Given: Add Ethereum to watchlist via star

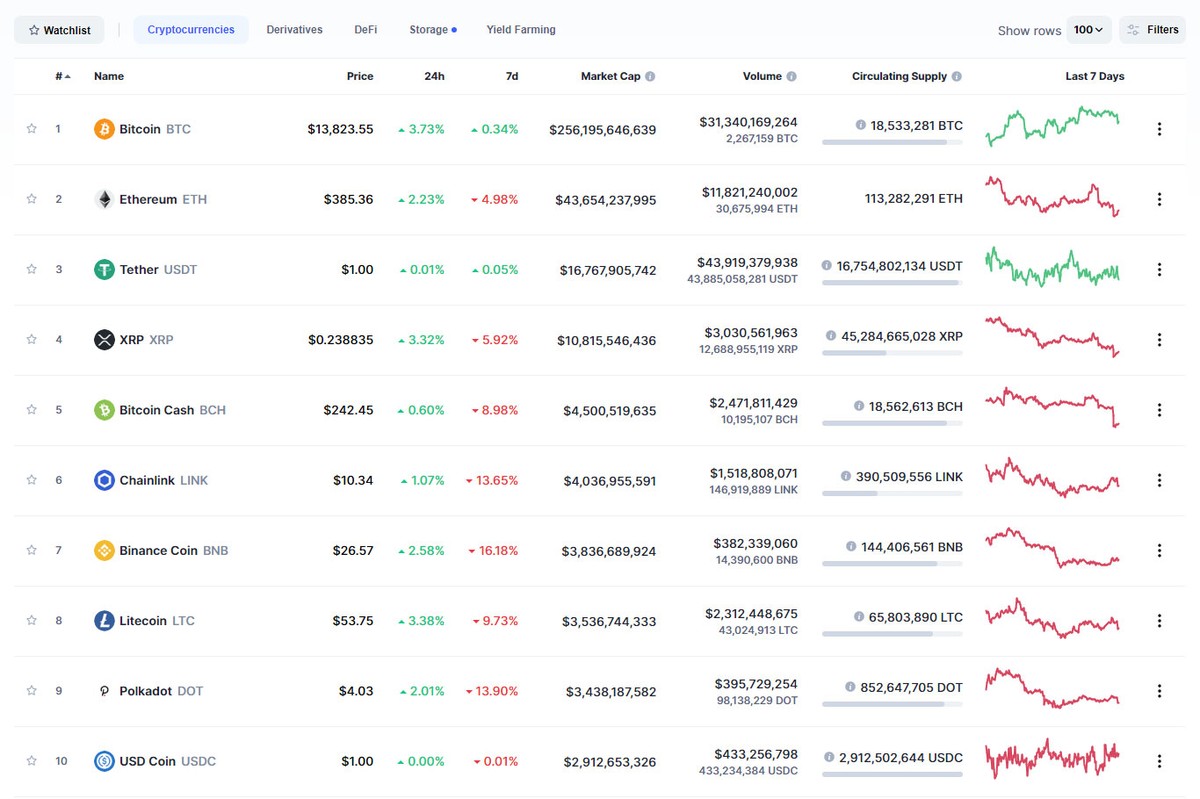Looking at the screenshot, I should 31,199.
